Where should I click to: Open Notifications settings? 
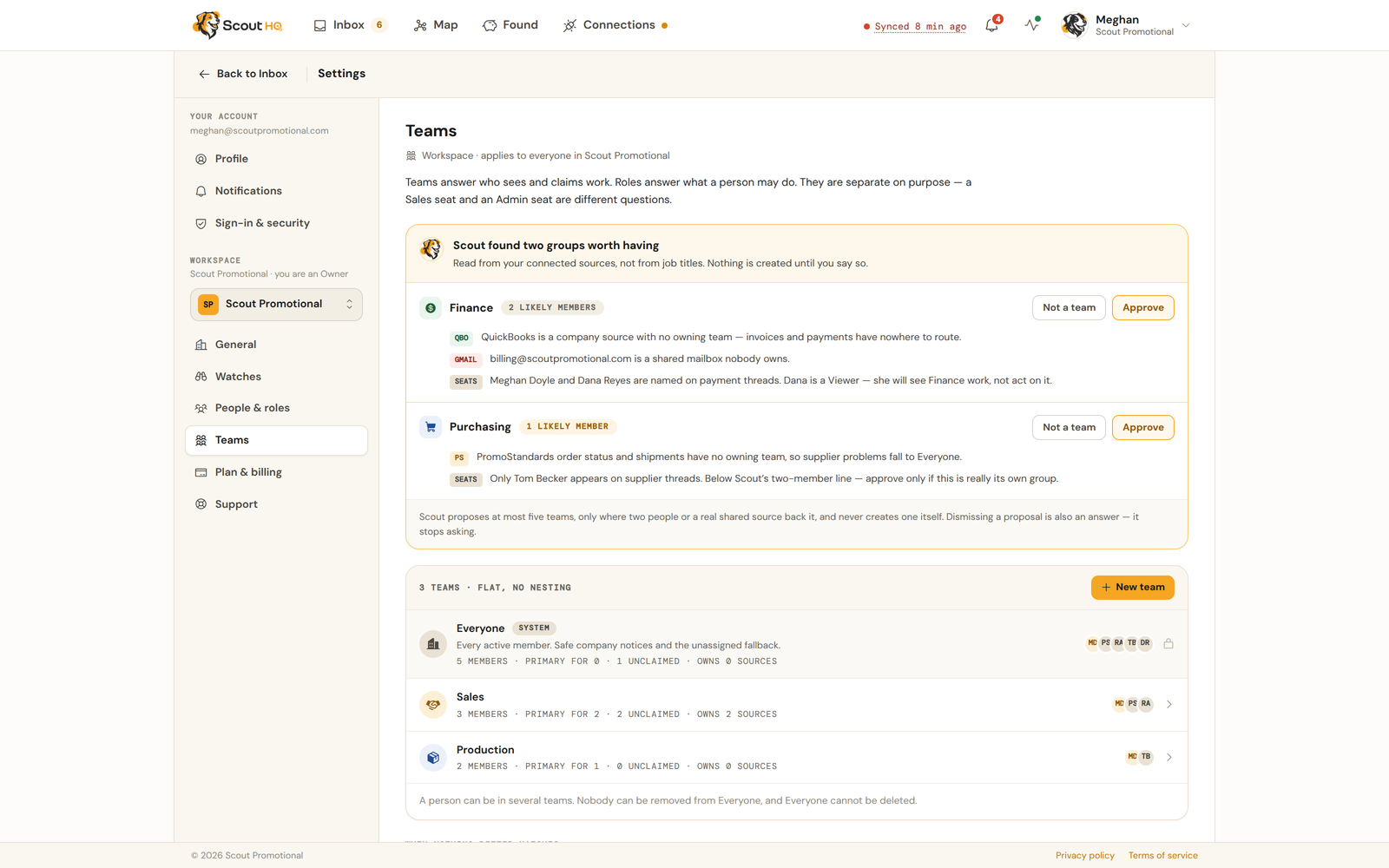click(276, 191)
